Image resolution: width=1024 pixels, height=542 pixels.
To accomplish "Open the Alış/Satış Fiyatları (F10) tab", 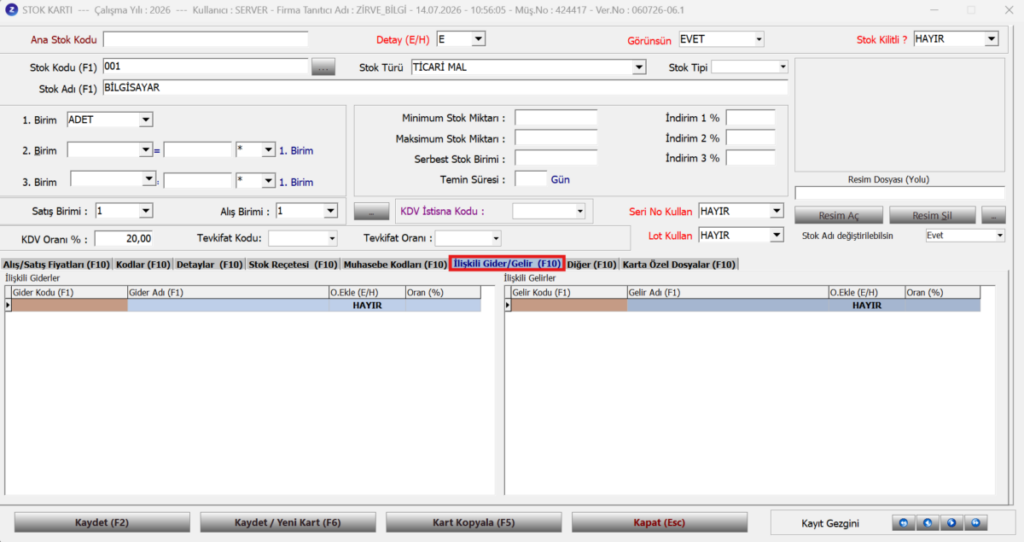I will pyautogui.click(x=56, y=264).
